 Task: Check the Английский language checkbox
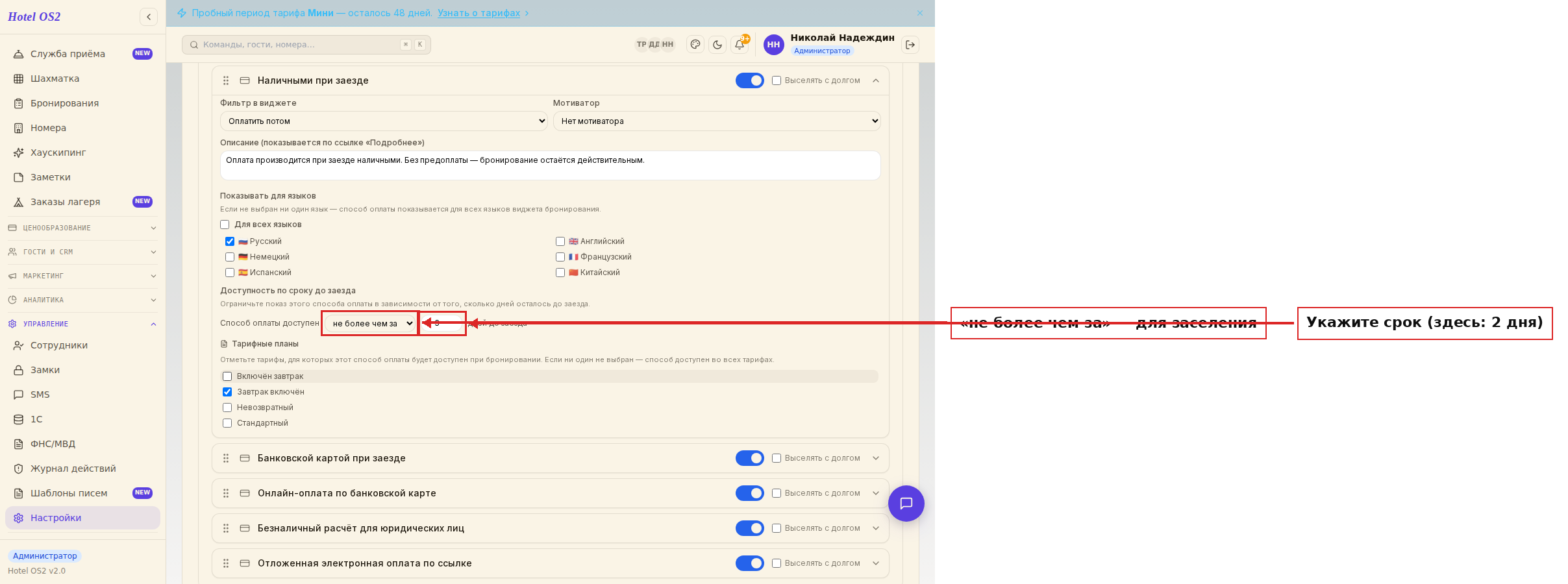[x=560, y=241]
